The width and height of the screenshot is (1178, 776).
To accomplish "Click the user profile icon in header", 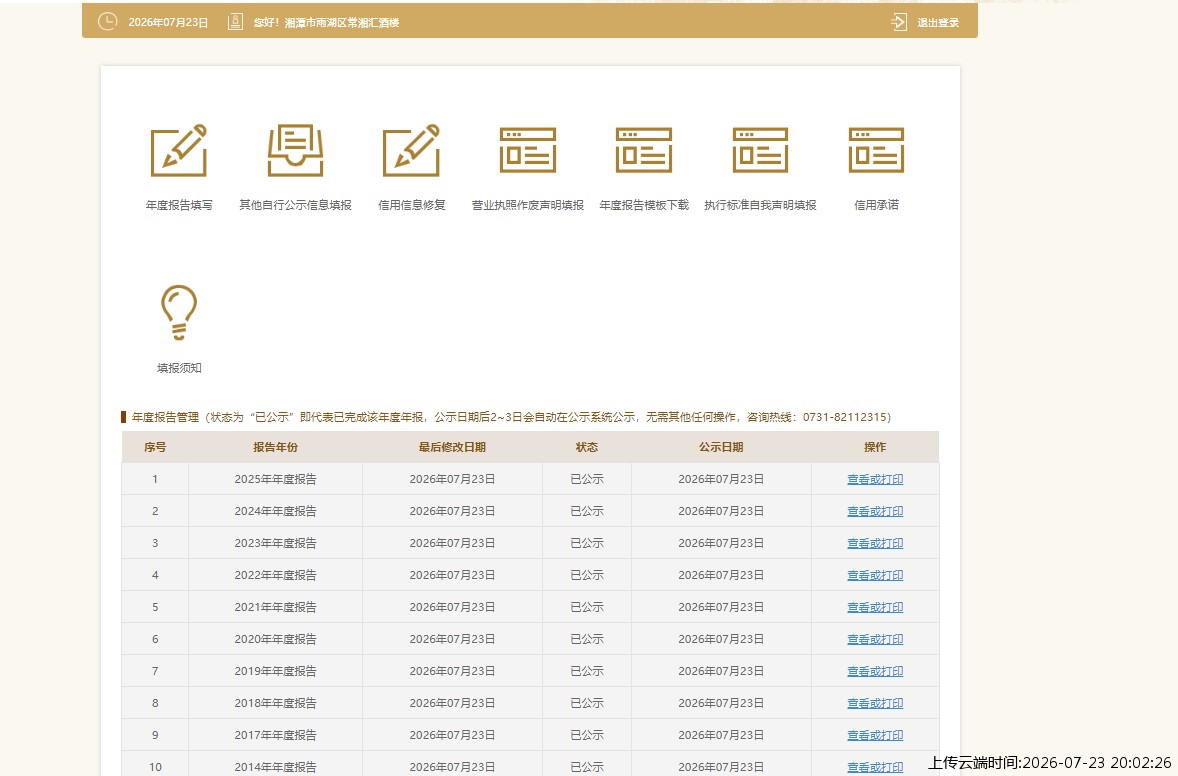I will tap(235, 22).
